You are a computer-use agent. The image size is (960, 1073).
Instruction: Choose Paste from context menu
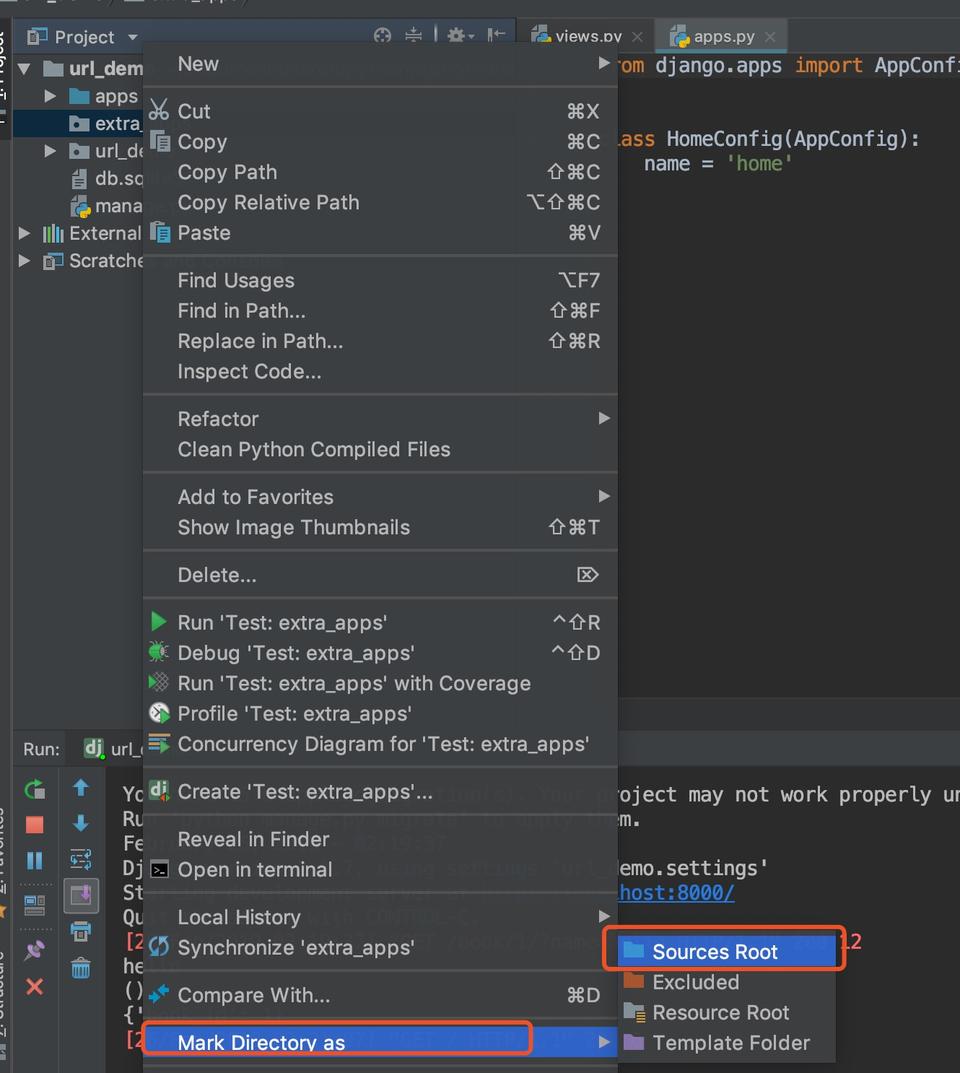click(x=380, y=233)
